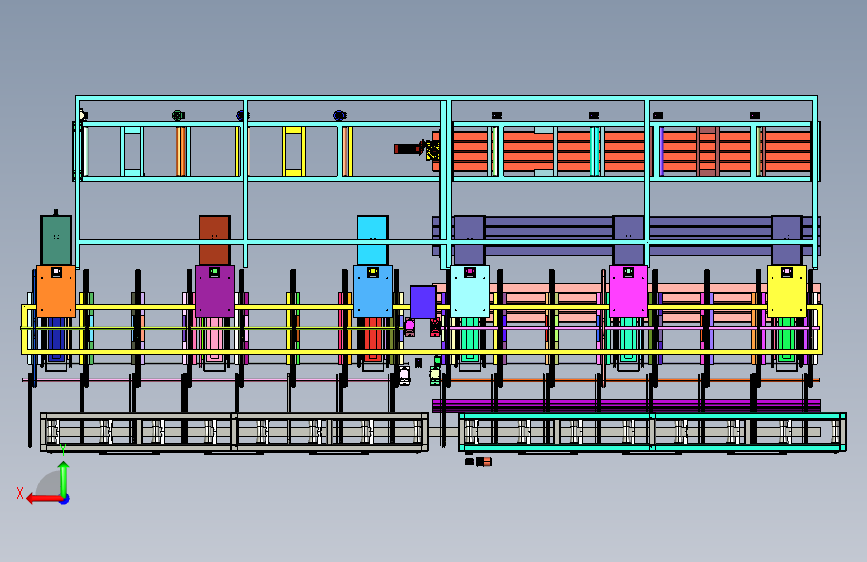Select the blue control box on third station
The width and height of the screenshot is (867, 562).
373,291
